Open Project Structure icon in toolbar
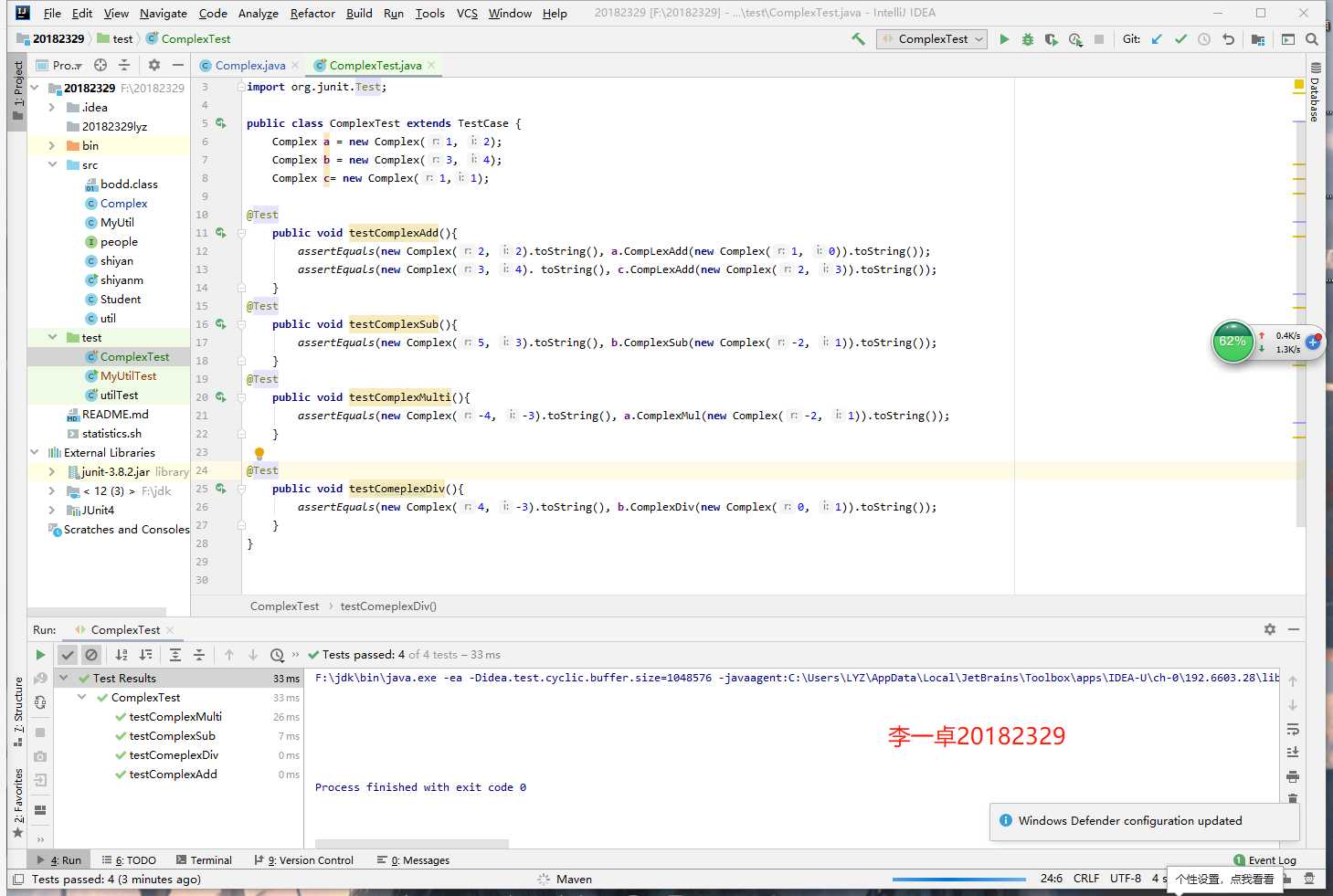Viewport: 1333px width, 896px height. [x=1258, y=39]
